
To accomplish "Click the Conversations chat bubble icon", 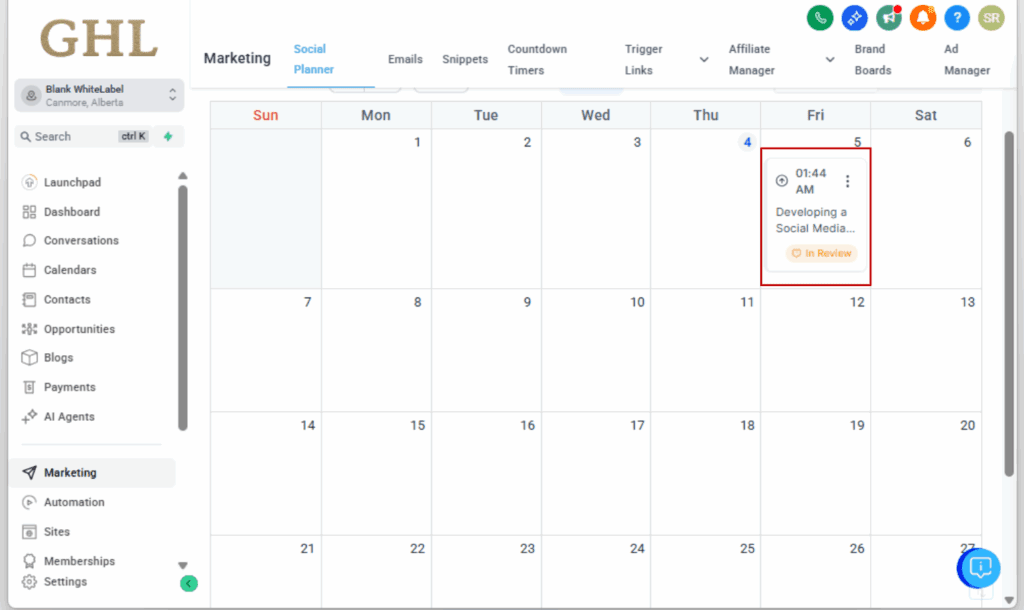I will [29, 240].
